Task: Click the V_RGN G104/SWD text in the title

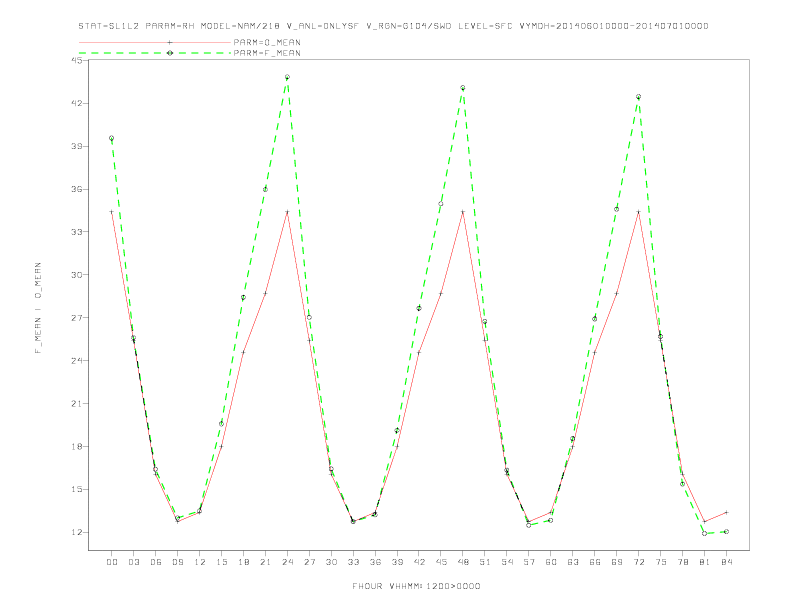Action: tap(409, 26)
